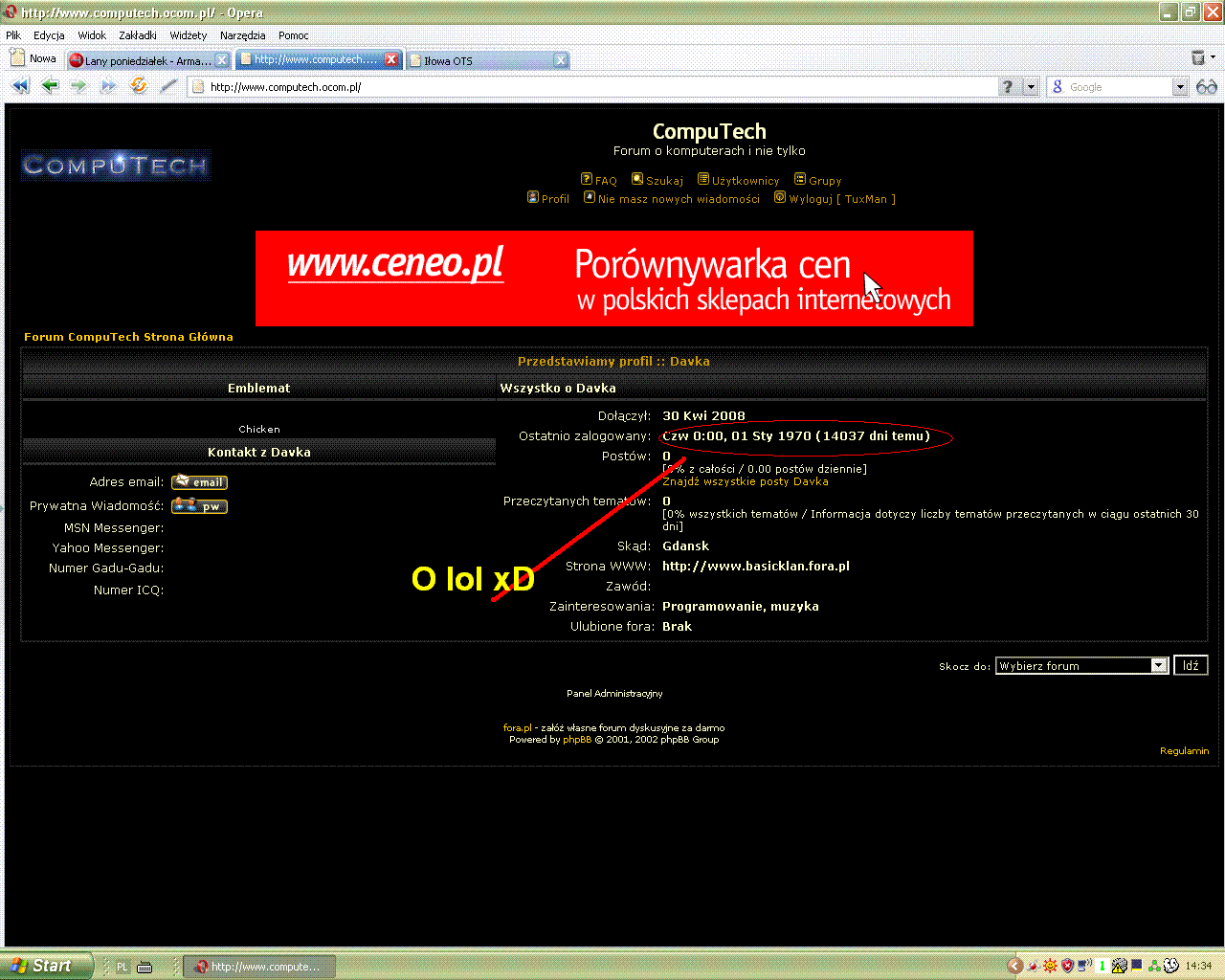Open the Google search engine dropdown arrow
Image resolution: width=1225 pixels, height=980 pixels.
coord(1180,87)
